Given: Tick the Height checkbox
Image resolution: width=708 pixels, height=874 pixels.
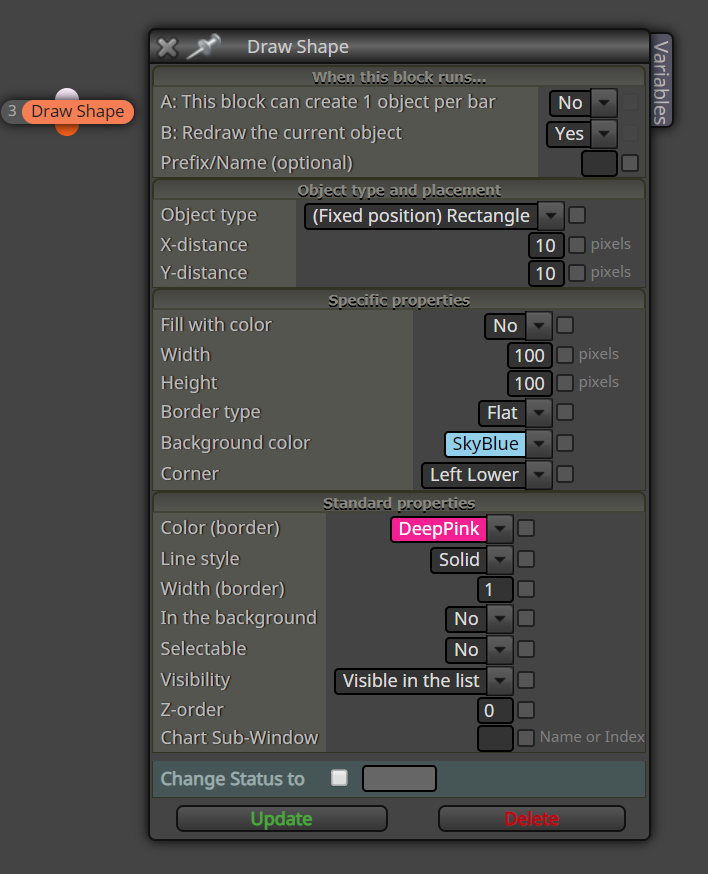Looking at the screenshot, I should 565,382.
